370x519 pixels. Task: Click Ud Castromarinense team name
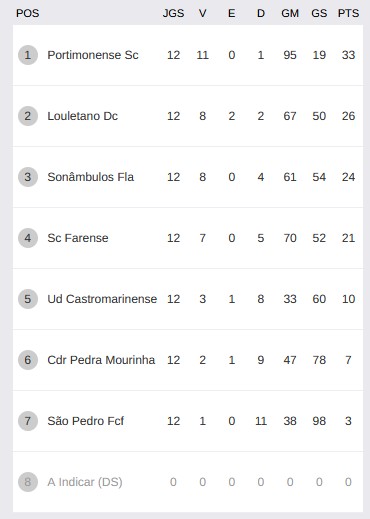(x=102, y=299)
